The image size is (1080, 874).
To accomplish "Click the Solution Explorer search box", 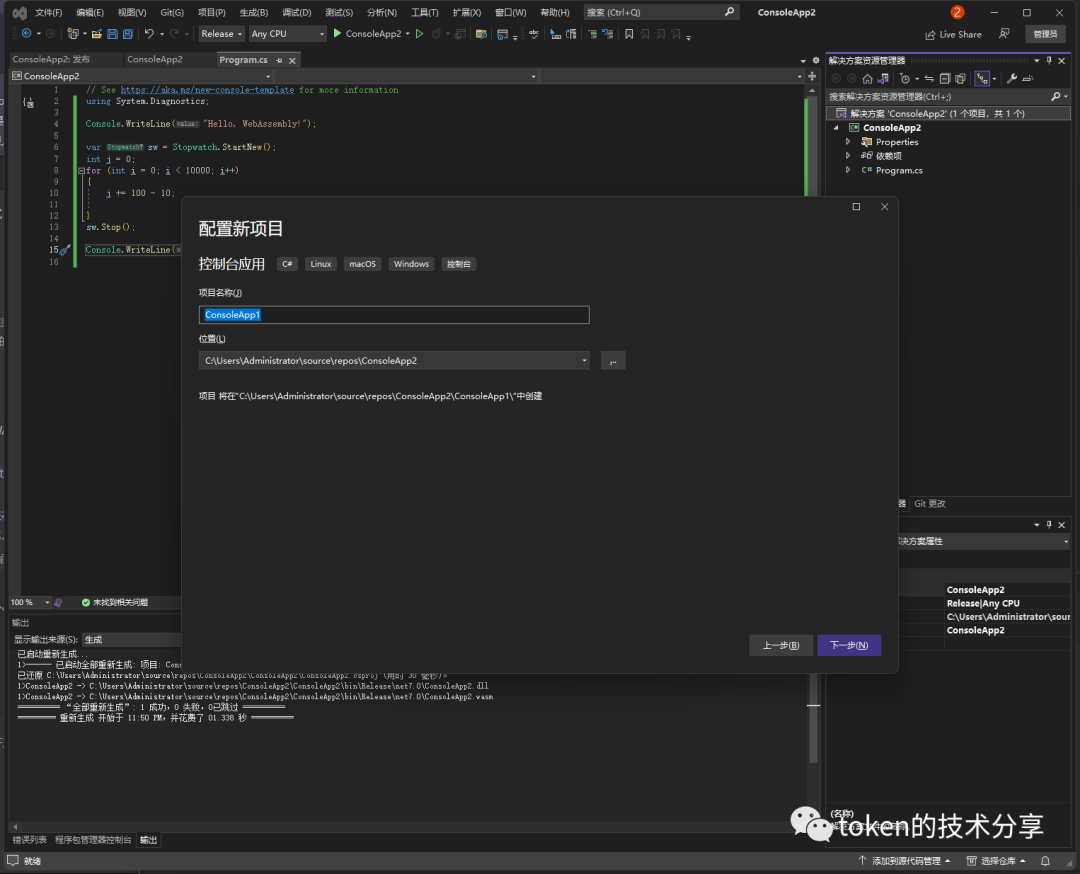I will (947, 97).
